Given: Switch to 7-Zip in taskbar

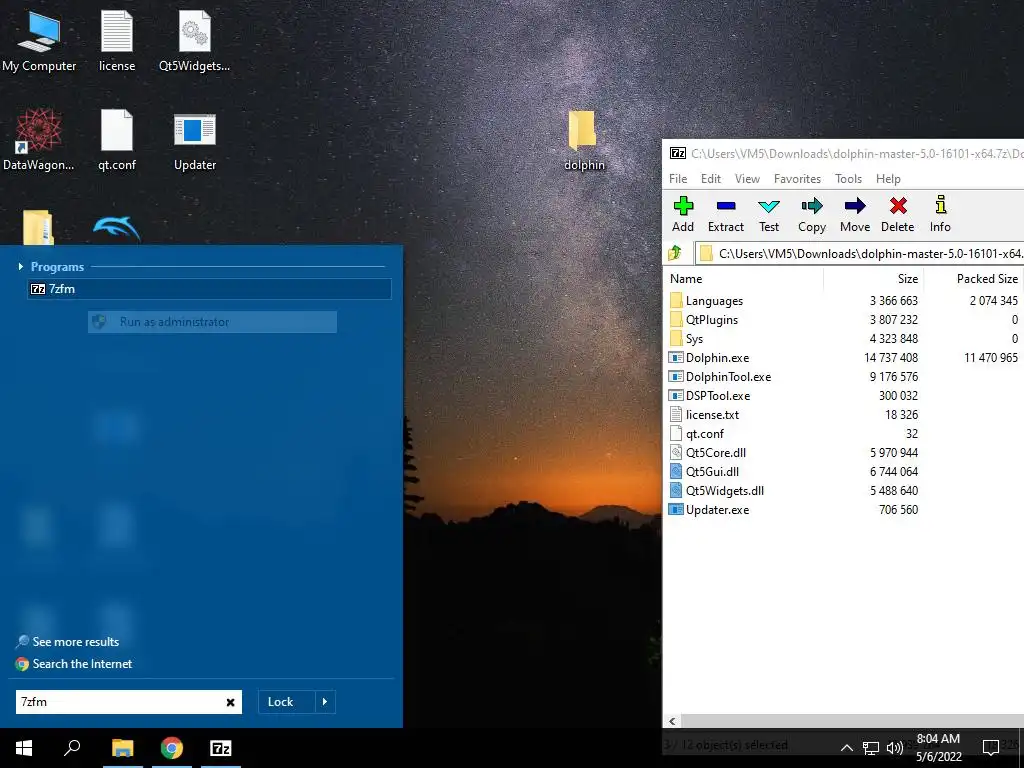Looking at the screenshot, I should (221, 748).
